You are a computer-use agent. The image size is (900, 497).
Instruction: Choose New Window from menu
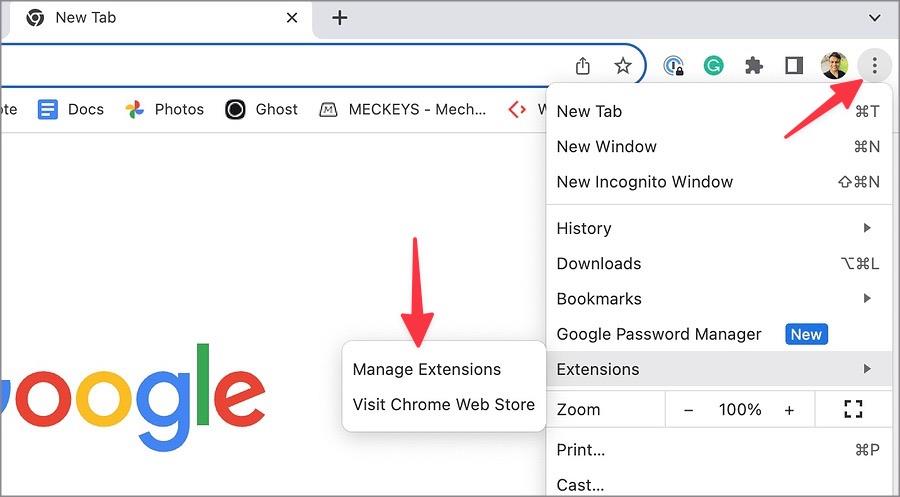coord(719,146)
